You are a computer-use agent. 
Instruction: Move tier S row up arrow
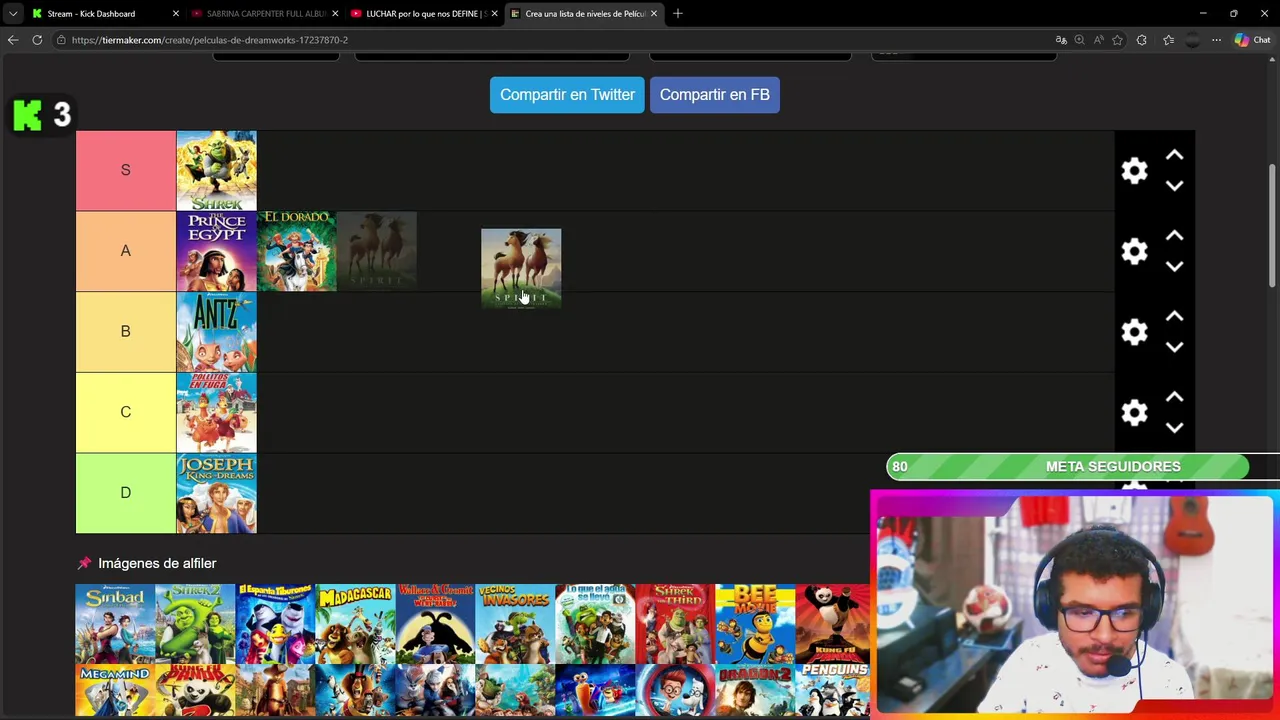[x=1174, y=156]
